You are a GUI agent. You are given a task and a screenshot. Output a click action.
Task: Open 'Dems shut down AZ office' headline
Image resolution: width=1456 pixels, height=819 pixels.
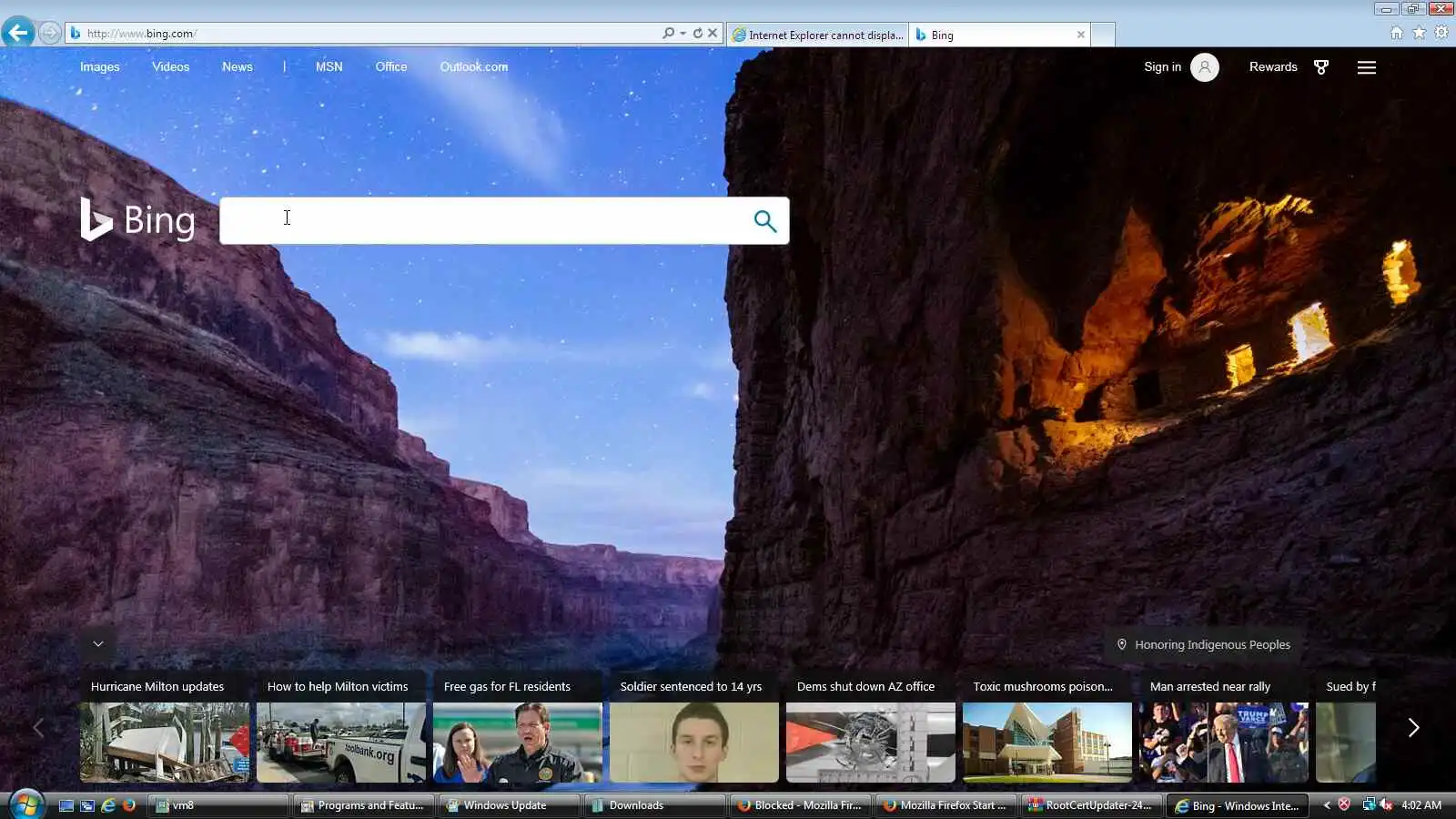[x=865, y=686]
